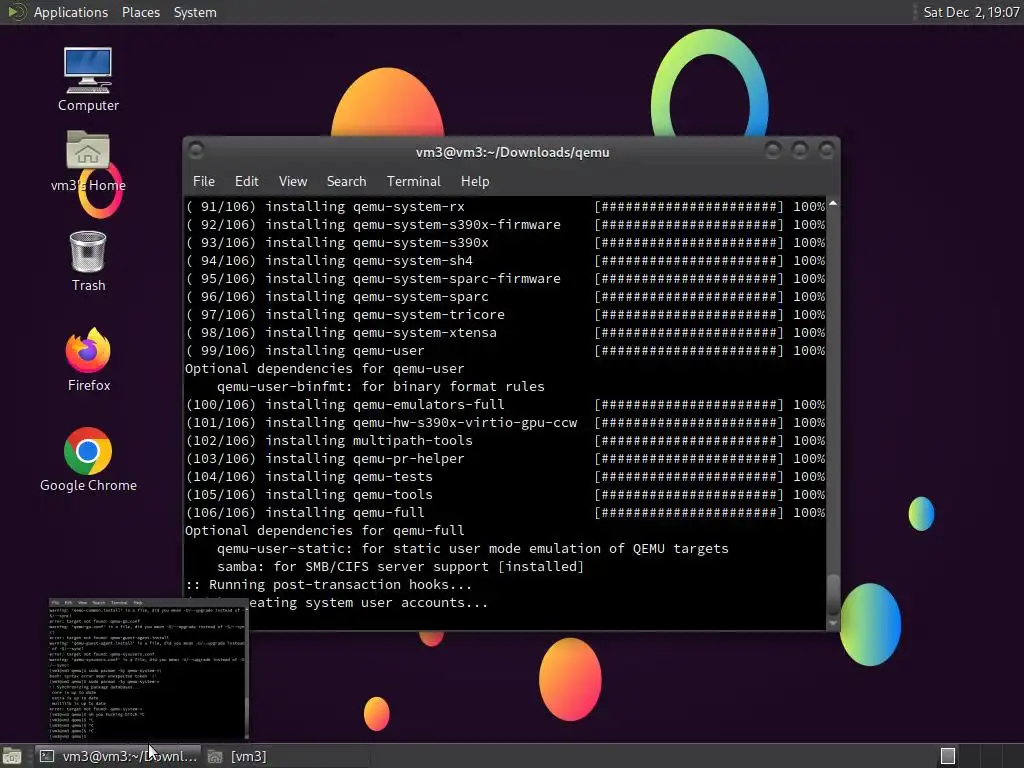Open the Places menu
This screenshot has height=768, width=1024.
(x=140, y=12)
